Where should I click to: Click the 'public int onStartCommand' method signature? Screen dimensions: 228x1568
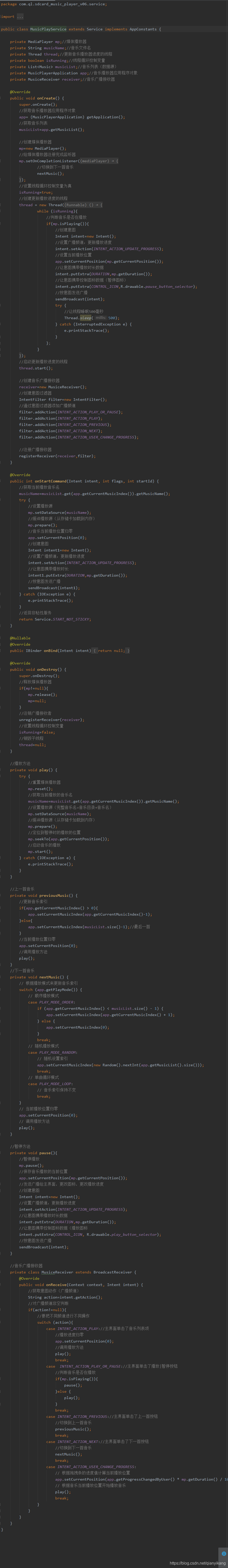click(x=84, y=481)
